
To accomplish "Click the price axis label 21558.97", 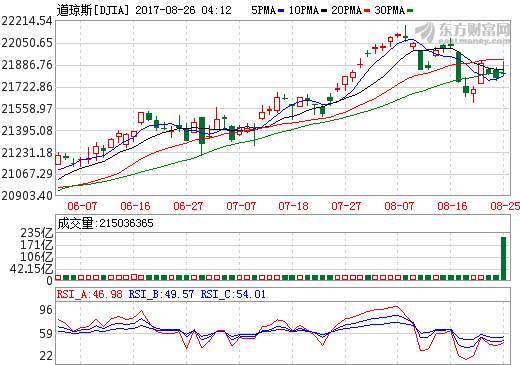I will 27,108.
